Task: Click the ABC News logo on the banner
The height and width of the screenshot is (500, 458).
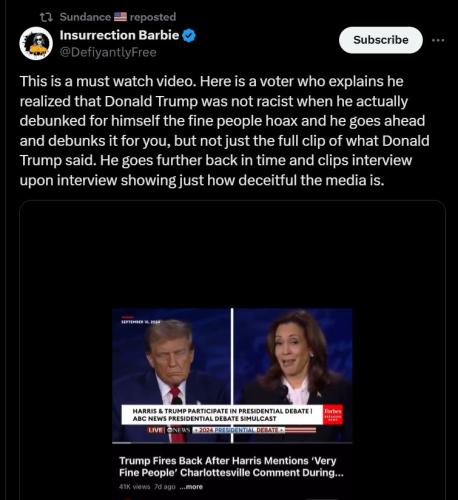Action: click(x=179, y=430)
